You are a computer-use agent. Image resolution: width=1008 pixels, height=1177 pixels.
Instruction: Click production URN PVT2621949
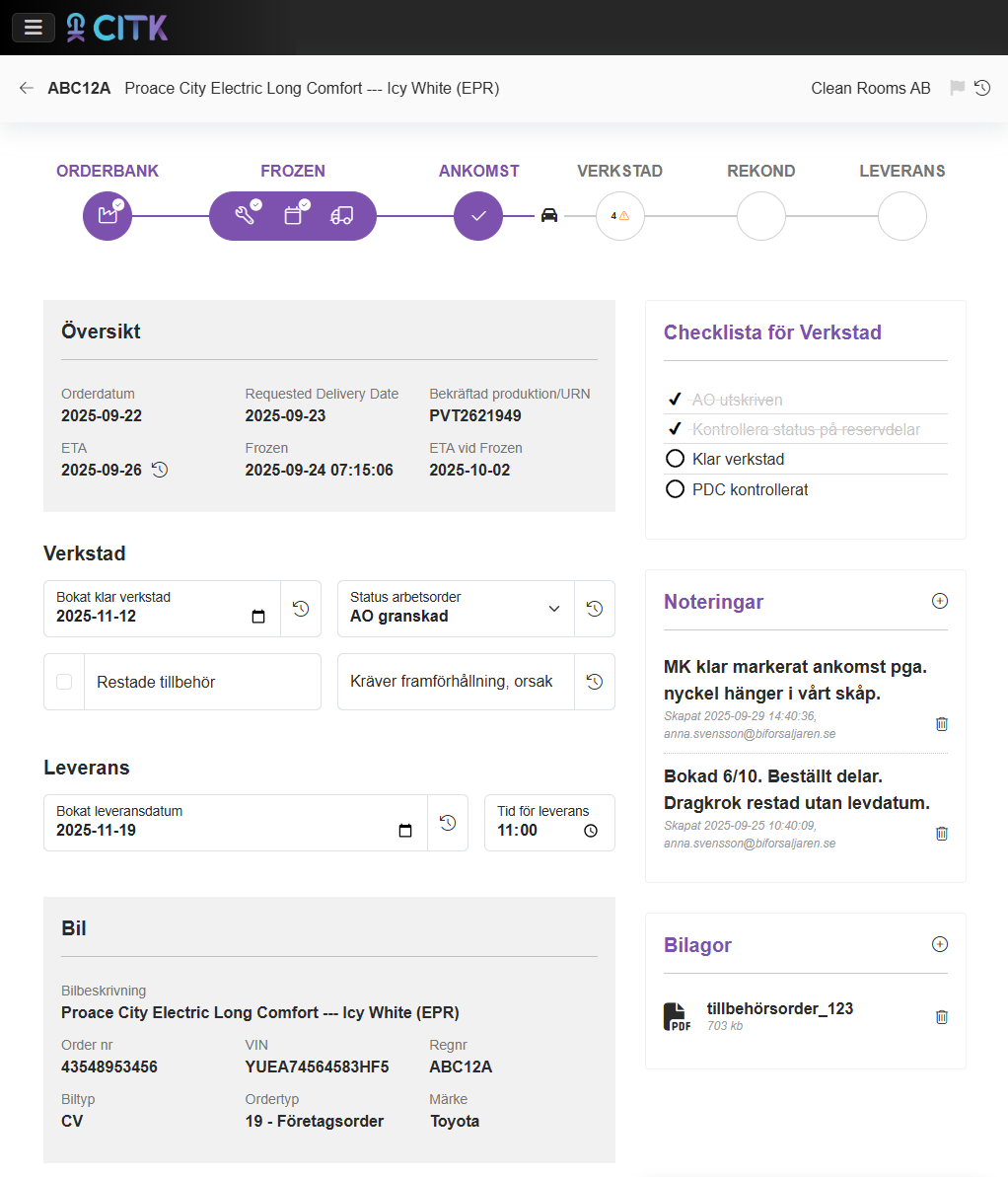(x=475, y=416)
